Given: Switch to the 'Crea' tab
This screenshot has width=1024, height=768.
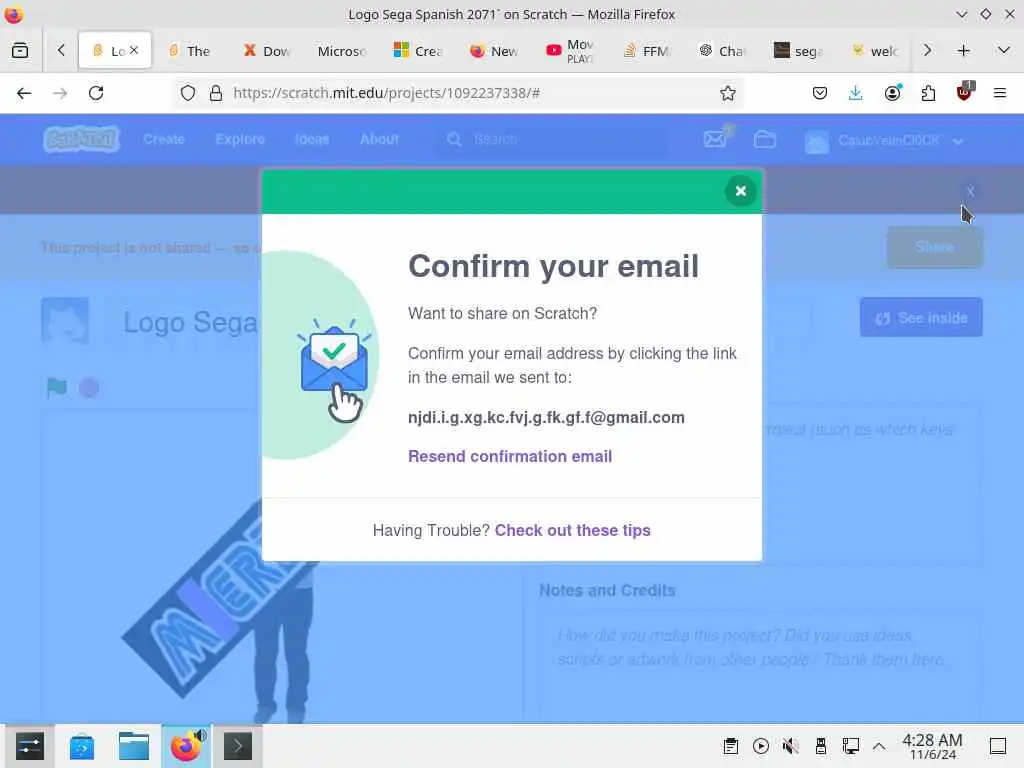Looking at the screenshot, I should (x=418, y=50).
